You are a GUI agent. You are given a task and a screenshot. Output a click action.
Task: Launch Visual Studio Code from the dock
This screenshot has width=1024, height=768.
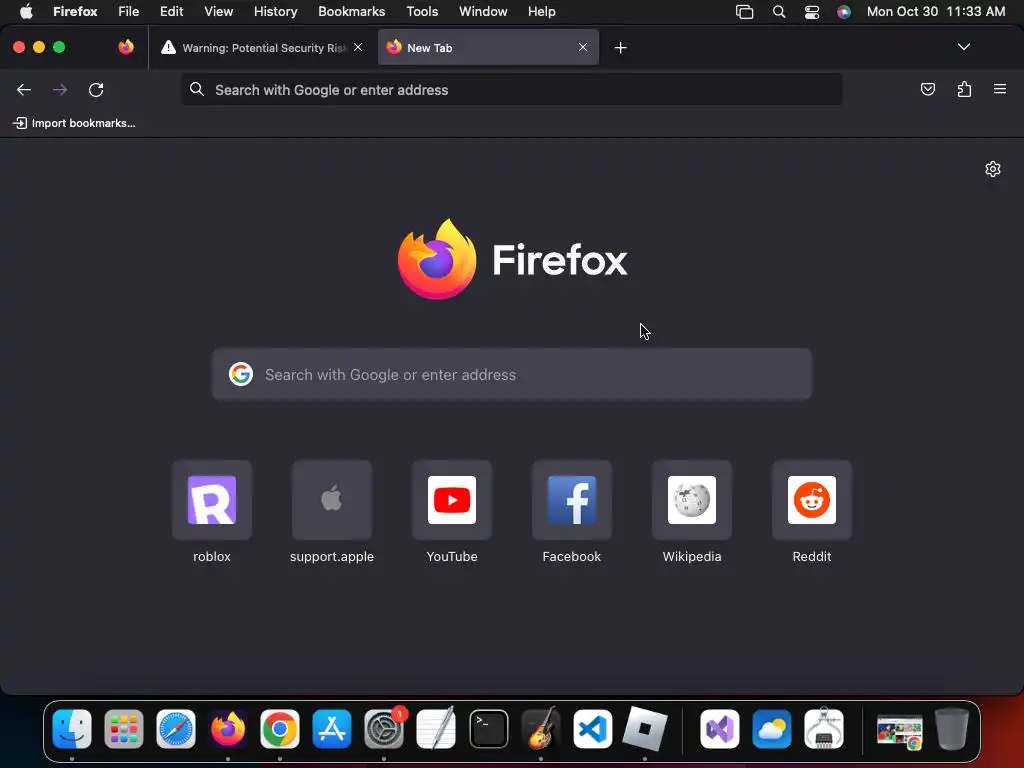click(592, 728)
